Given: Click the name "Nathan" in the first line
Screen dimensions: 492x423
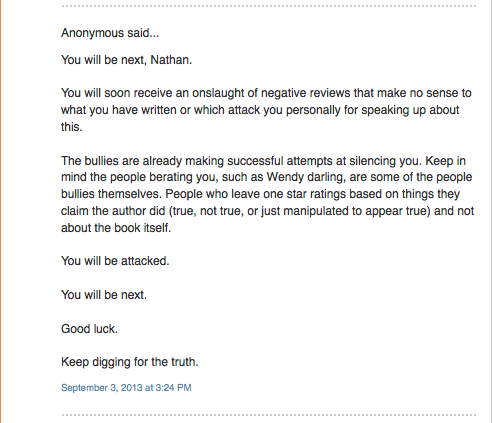Looking at the screenshot, I should (169, 60).
